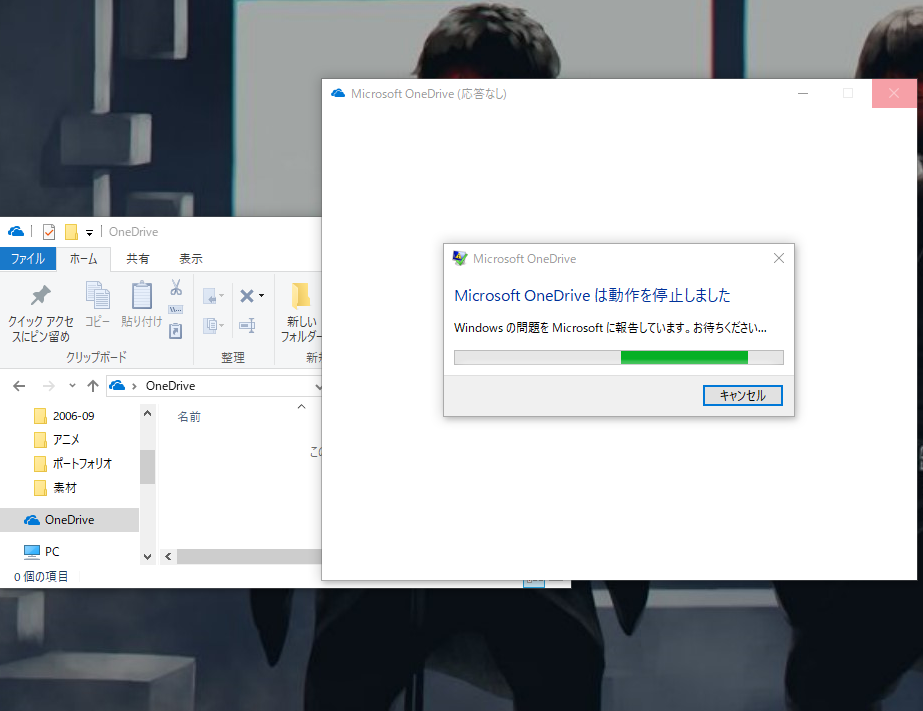Select the ポートフォリオ folder in navigation pane

point(73,464)
